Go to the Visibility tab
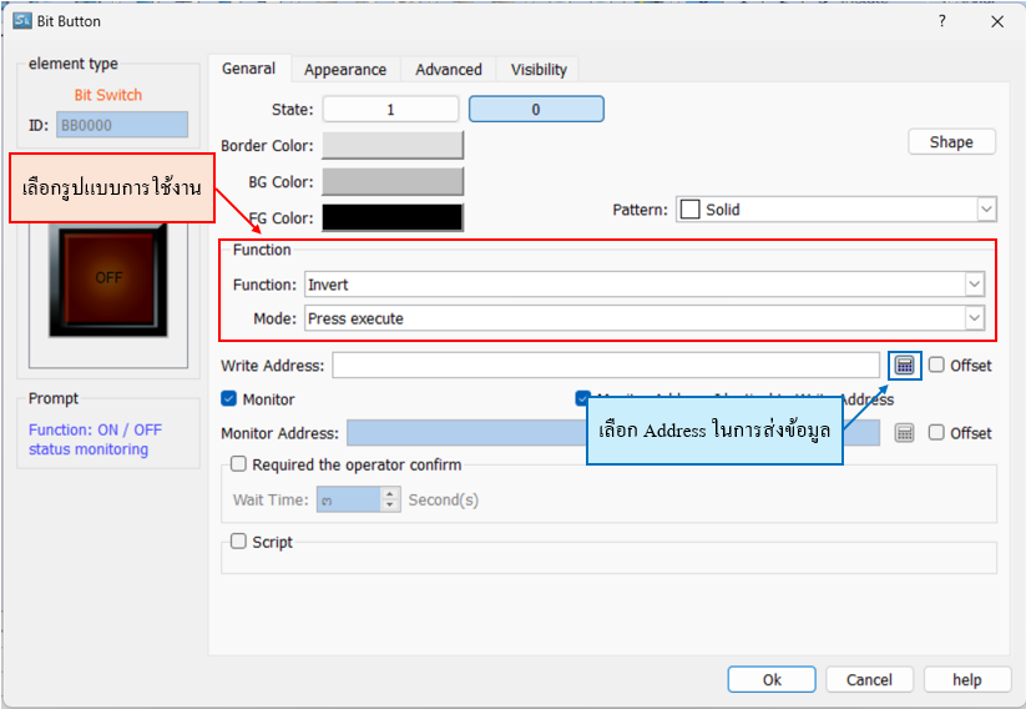This screenshot has width=1026, height=709. pos(538,69)
